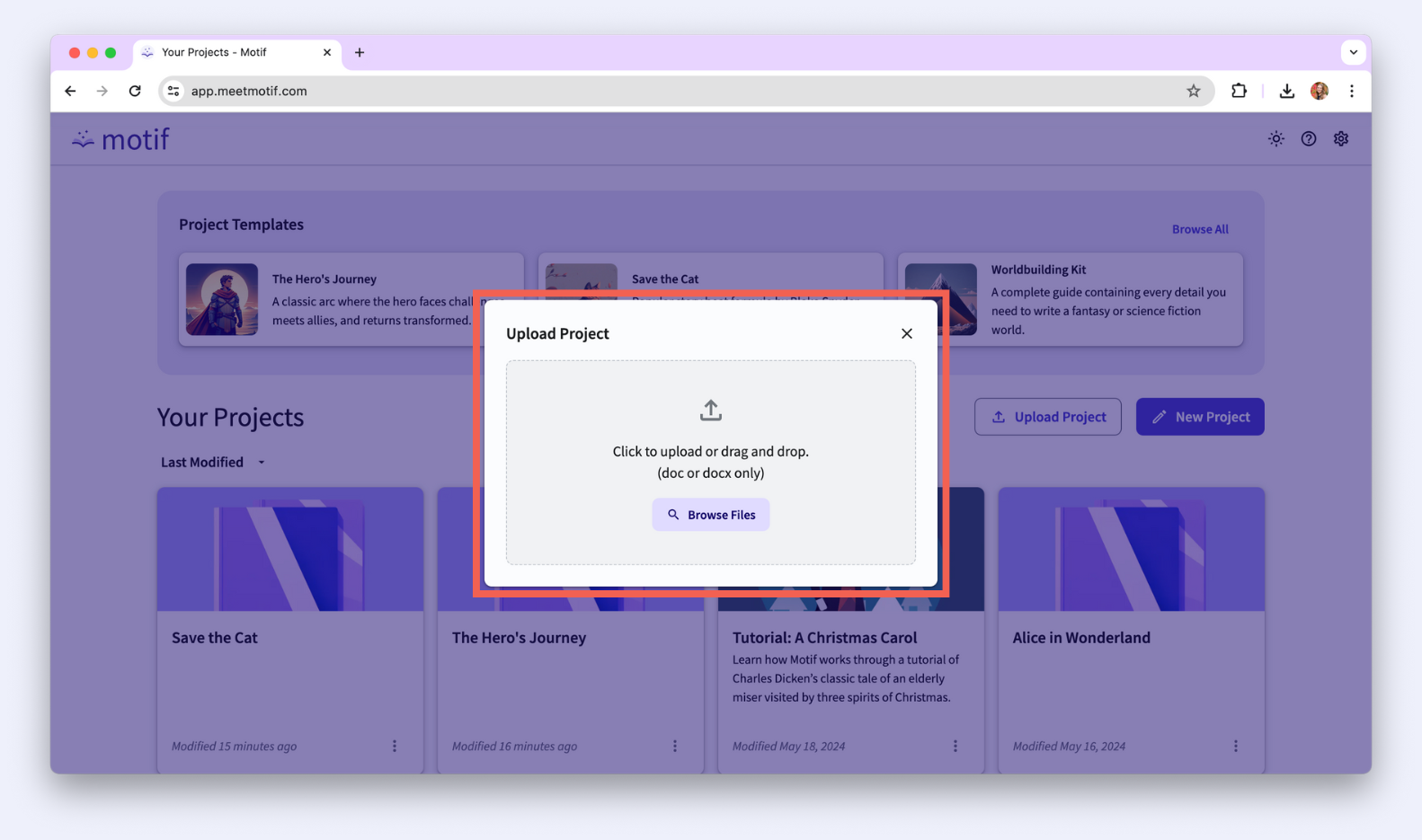This screenshot has height=840, width=1422.
Task: Toggle light mode sun icon
Action: click(x=1275, y=138)
